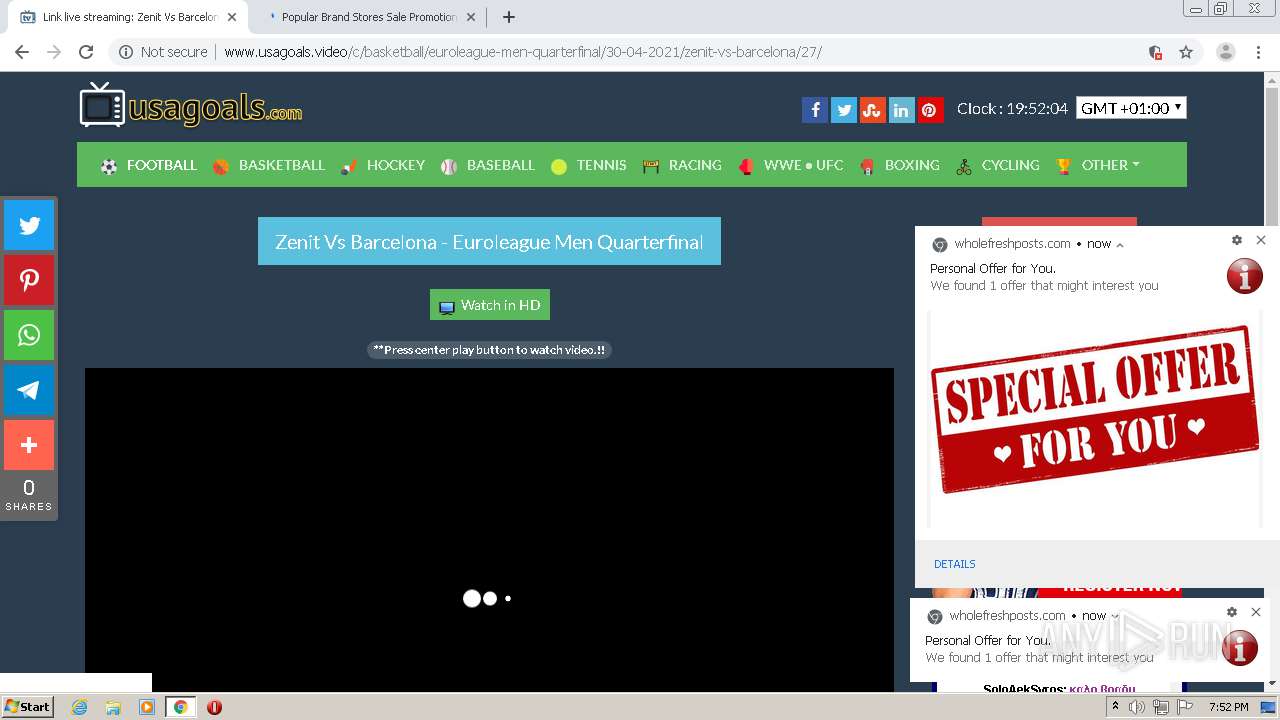
Task: Click Zenit Vs Barcelona title banner
Action: click(489, 241)
